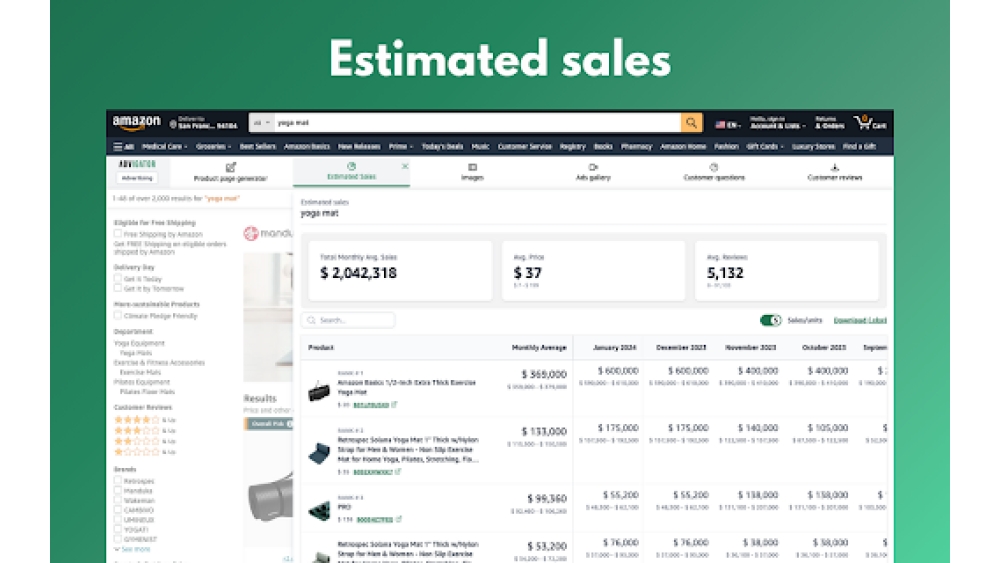Click the Download Excel link

point(860,320)
